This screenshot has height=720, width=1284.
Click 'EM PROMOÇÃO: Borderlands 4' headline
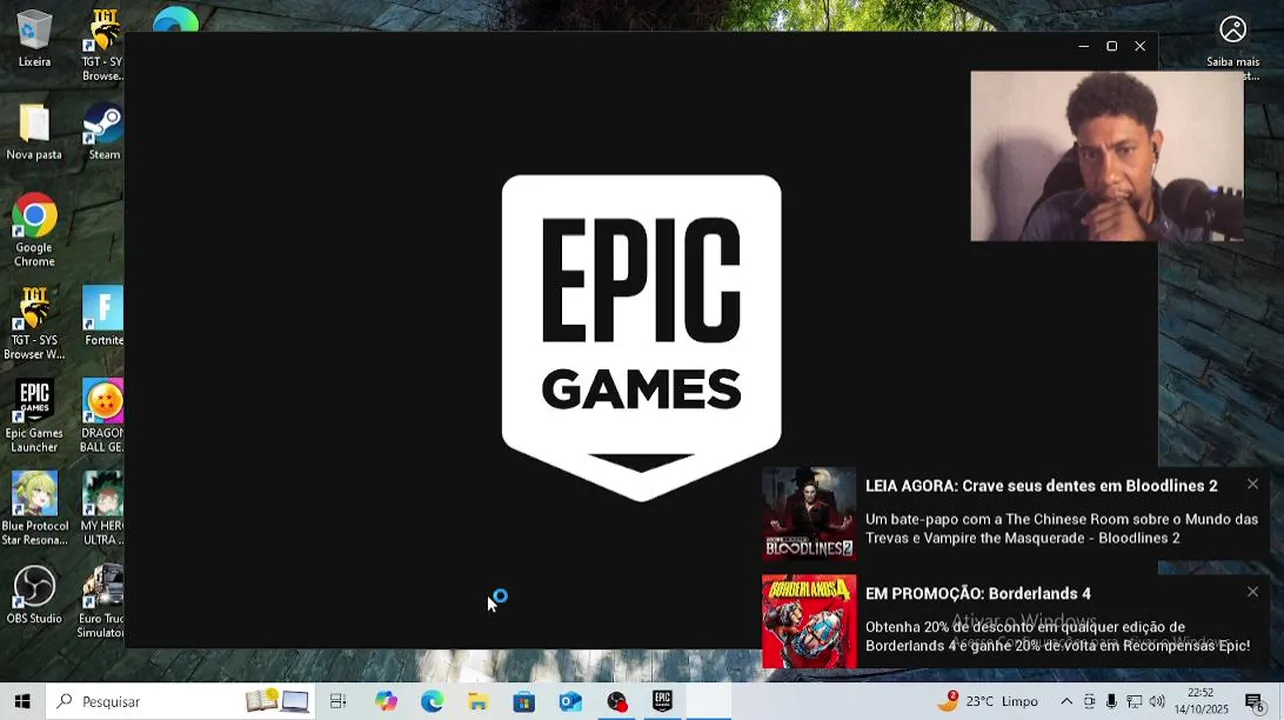click(978, 594)
